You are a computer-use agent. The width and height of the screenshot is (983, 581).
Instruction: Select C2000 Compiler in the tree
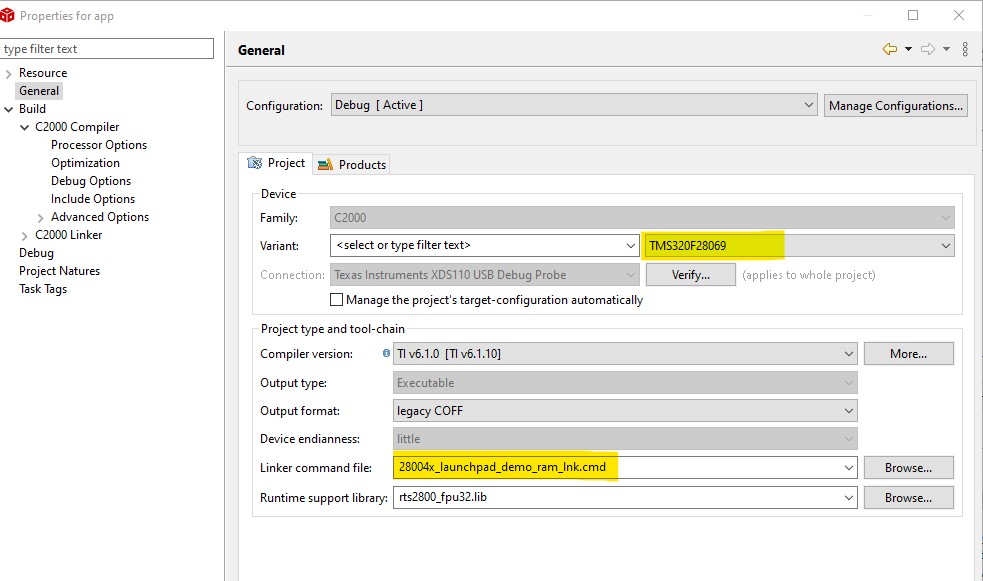(77, 127)
